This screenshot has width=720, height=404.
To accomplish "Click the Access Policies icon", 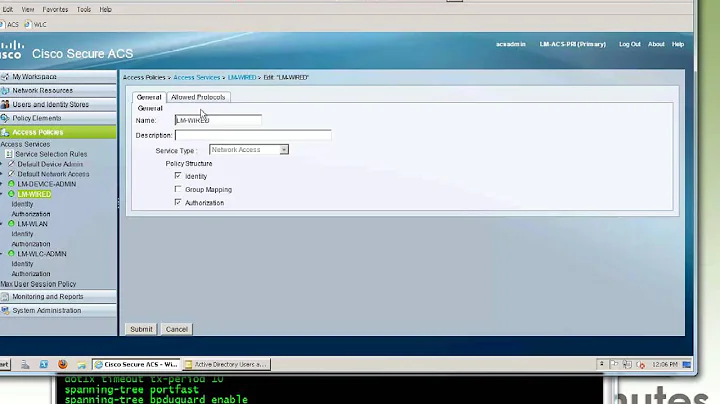I will (x=5, y=132).
